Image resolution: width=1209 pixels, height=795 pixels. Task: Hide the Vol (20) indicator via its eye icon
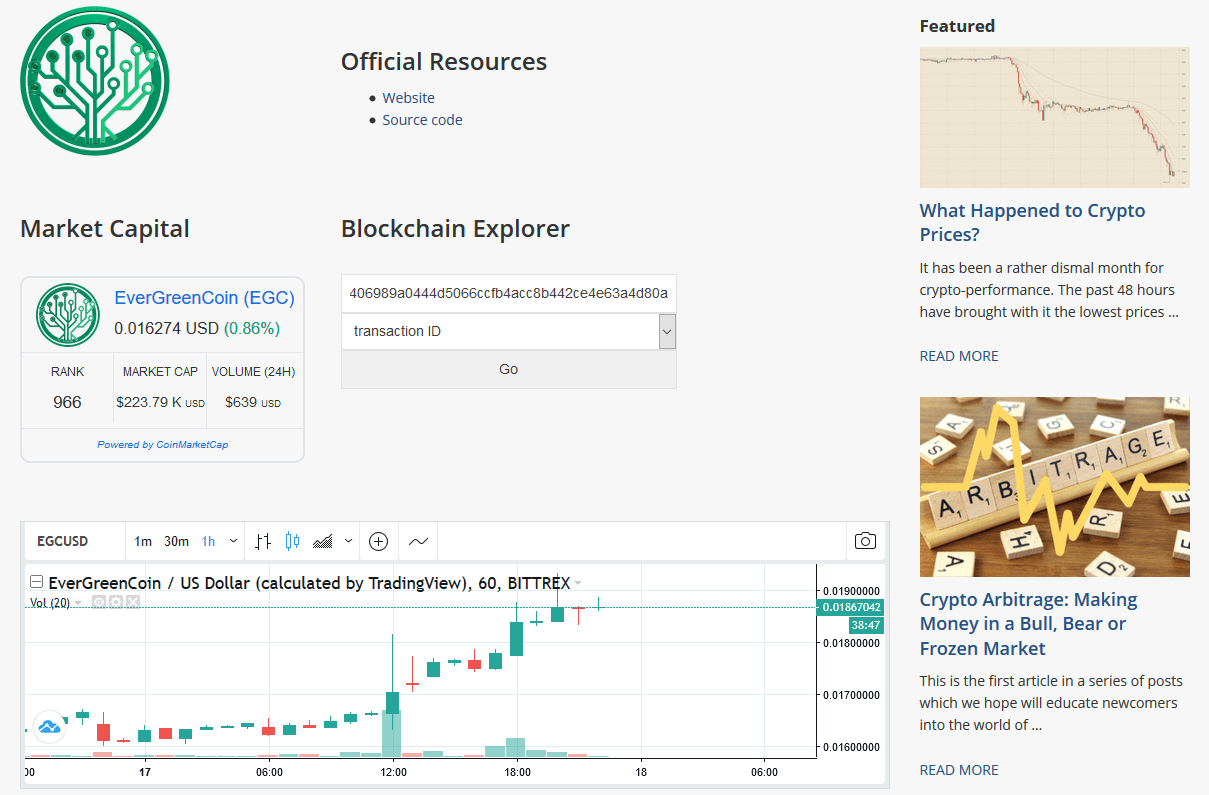coord(99,602)
